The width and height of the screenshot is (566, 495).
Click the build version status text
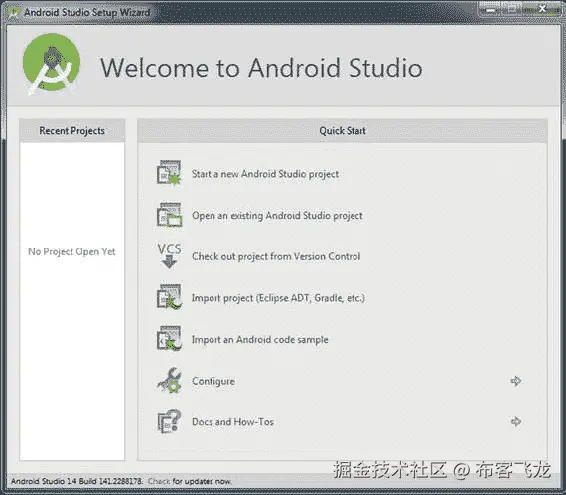77,481
